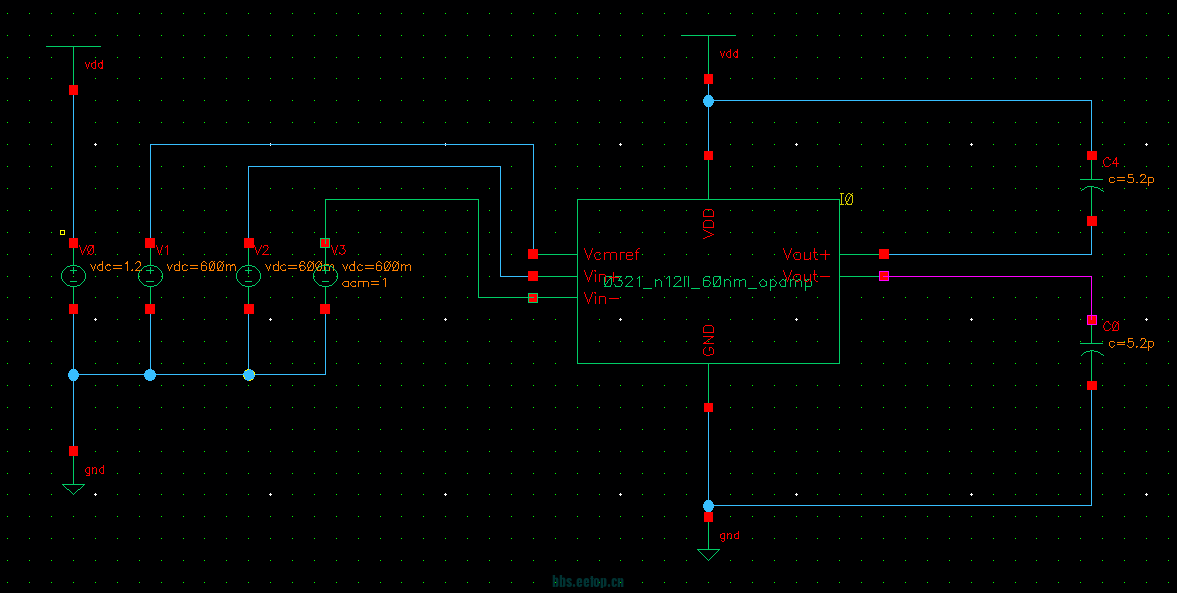Click the vertical VDD pin label on the opamp
The width and height of the screenshot is (1177, 593).
coord(709,224)
